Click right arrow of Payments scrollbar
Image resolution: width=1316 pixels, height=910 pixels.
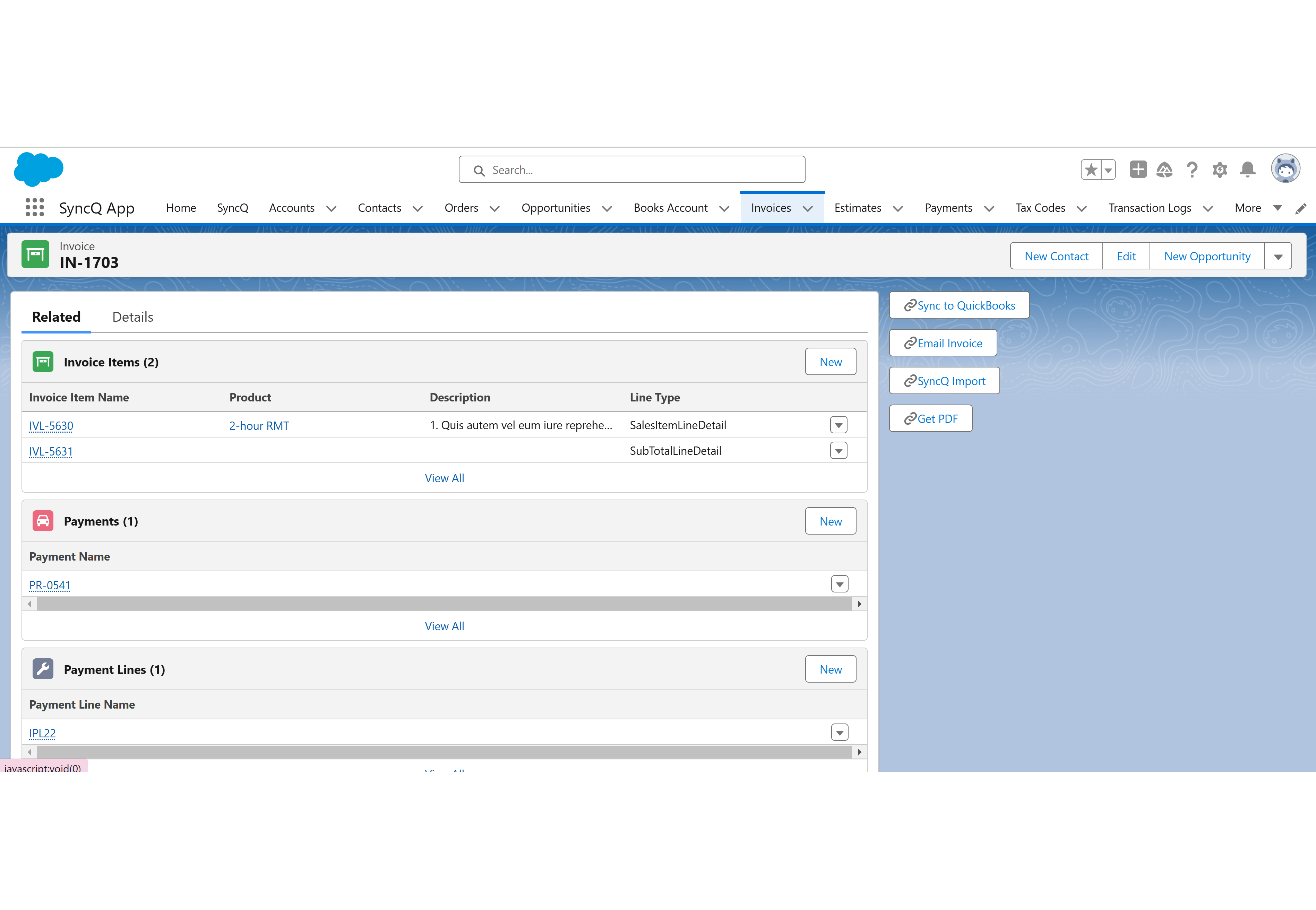pos(859,604)
